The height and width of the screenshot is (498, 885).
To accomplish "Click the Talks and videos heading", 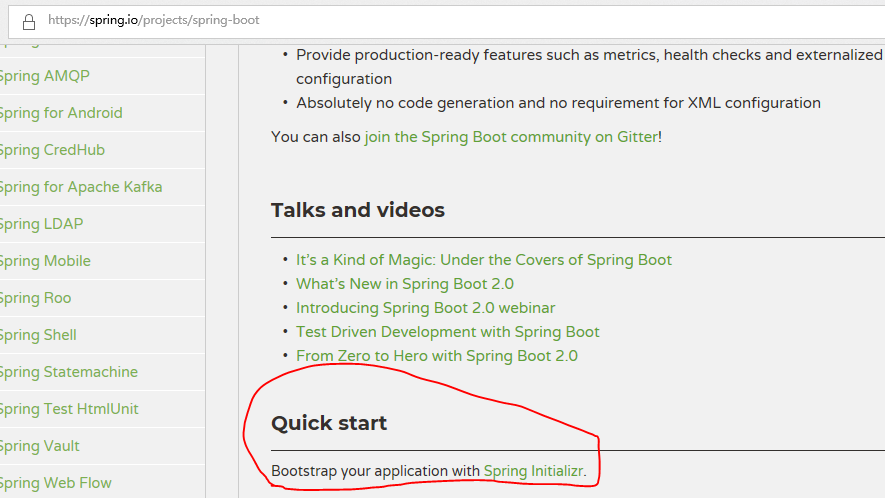I will tap(358, 210).
